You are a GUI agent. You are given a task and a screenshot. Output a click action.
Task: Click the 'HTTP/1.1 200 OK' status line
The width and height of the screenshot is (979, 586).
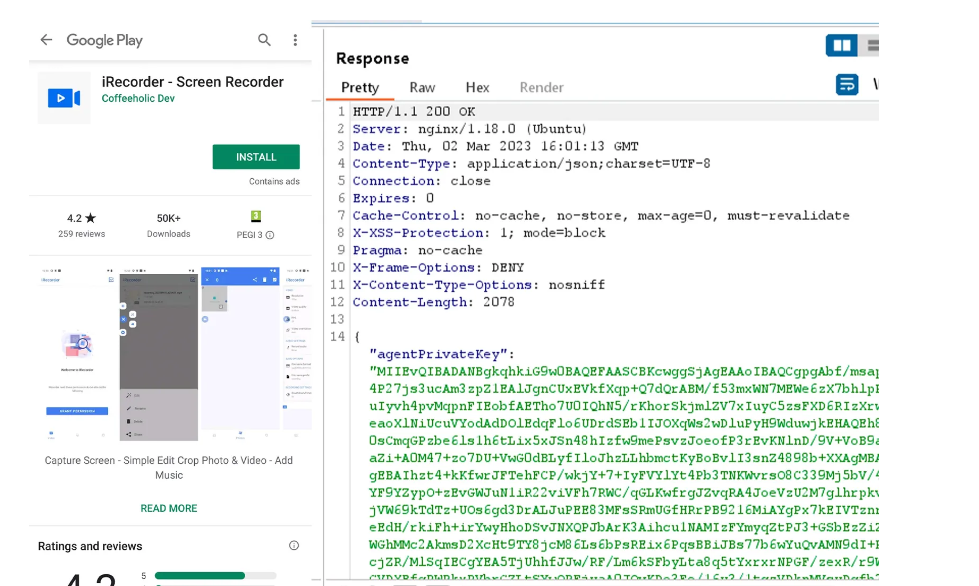(x=414, y=112)
